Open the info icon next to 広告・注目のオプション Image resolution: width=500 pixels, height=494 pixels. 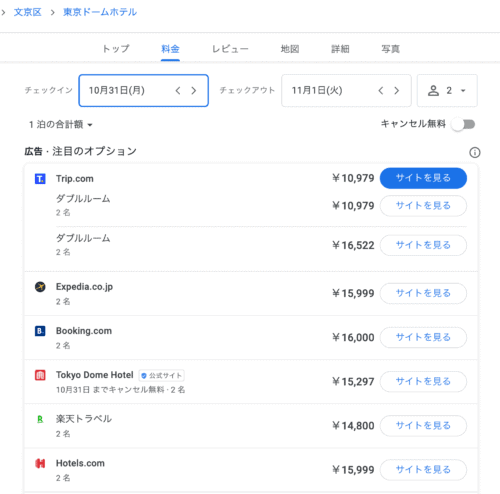tap(475, 153)
